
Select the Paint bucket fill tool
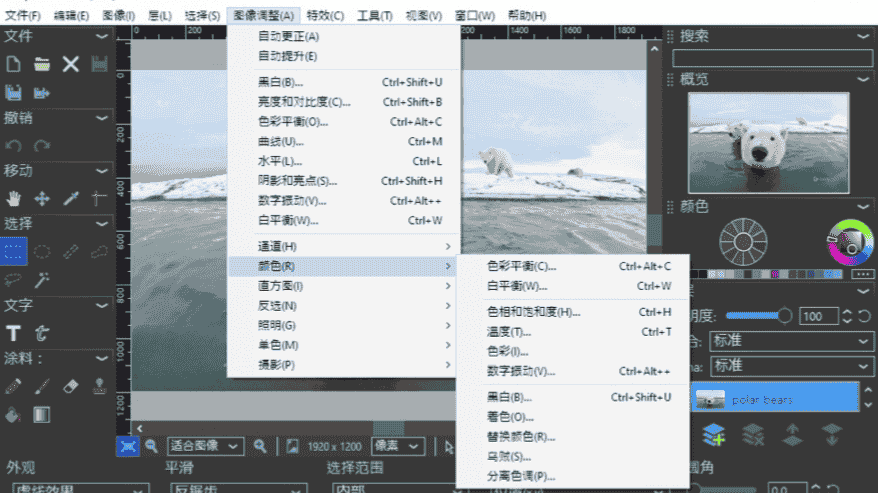(x=13, y=415)
